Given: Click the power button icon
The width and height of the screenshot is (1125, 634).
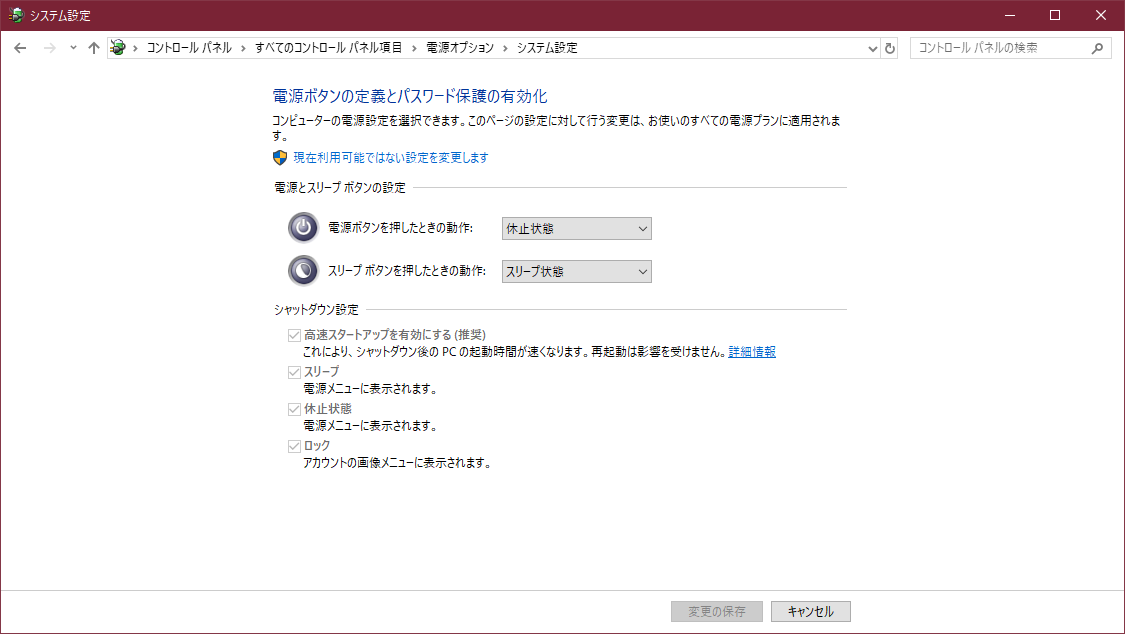Looking at the screenshot, I should 303,228.
